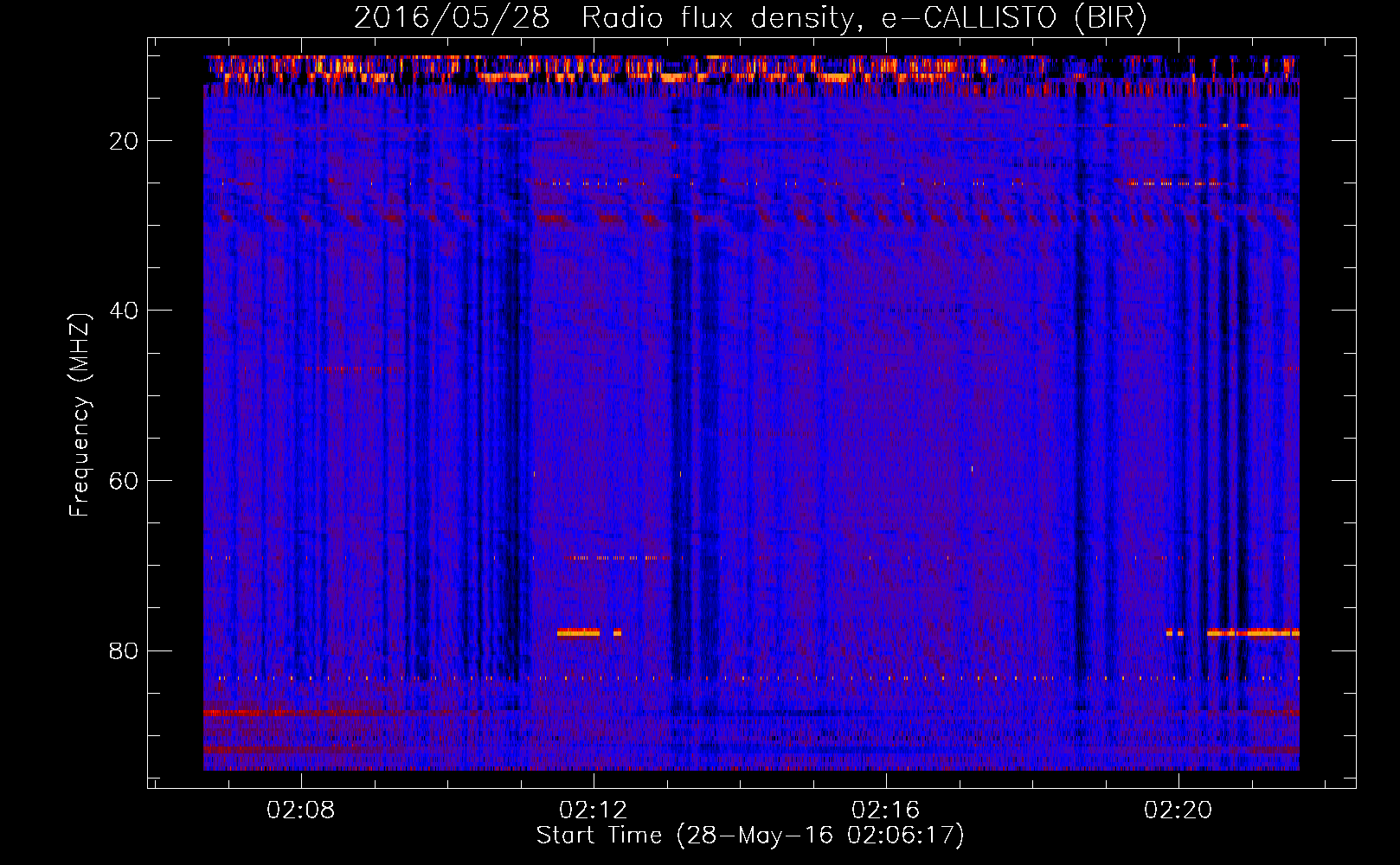Click the bright yellow burst near 78 MHz at 02:12

578,632
